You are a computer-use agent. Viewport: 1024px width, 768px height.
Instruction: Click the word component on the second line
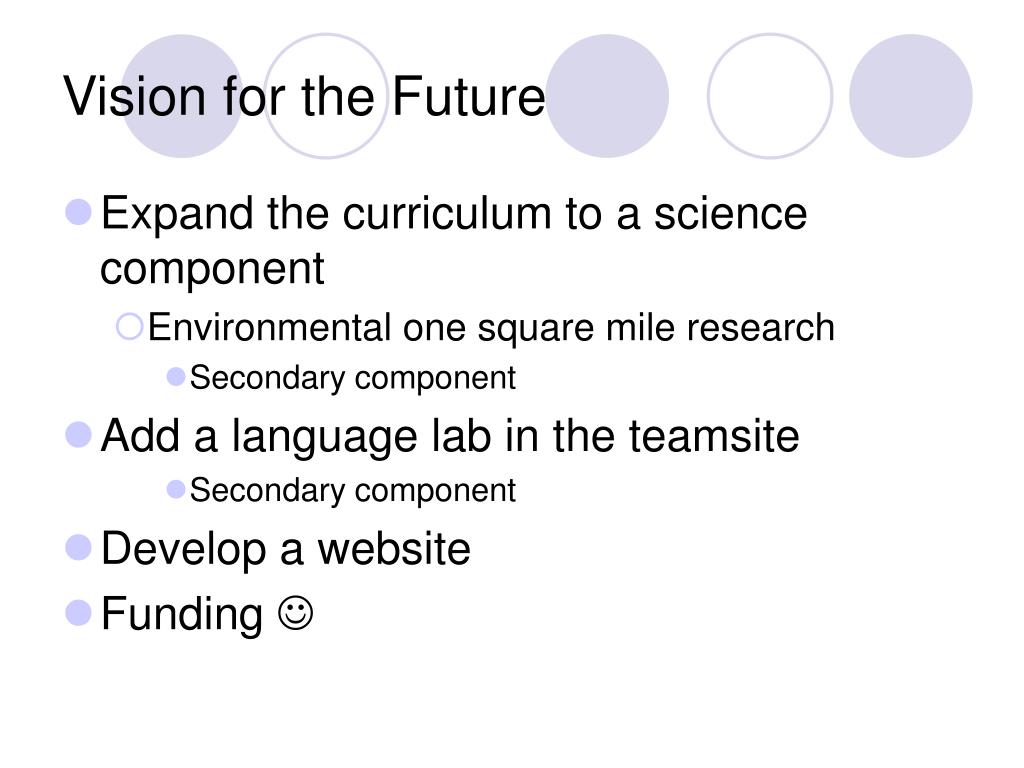click(x=212, y=269)
